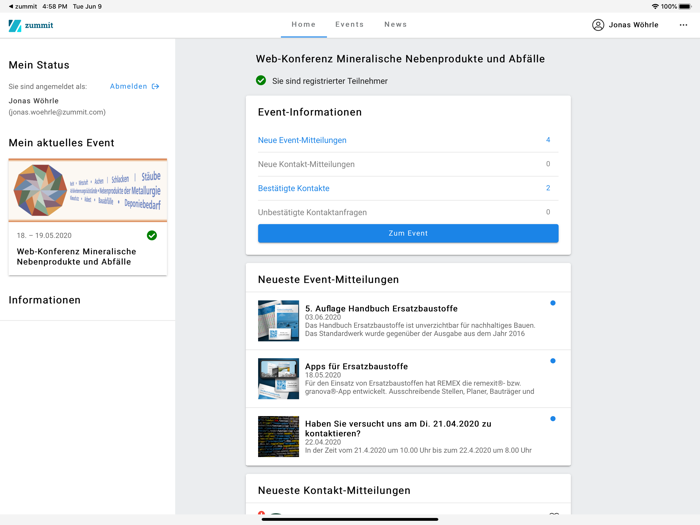Tap back to zummit app arrow in status bar

point(11,6)
